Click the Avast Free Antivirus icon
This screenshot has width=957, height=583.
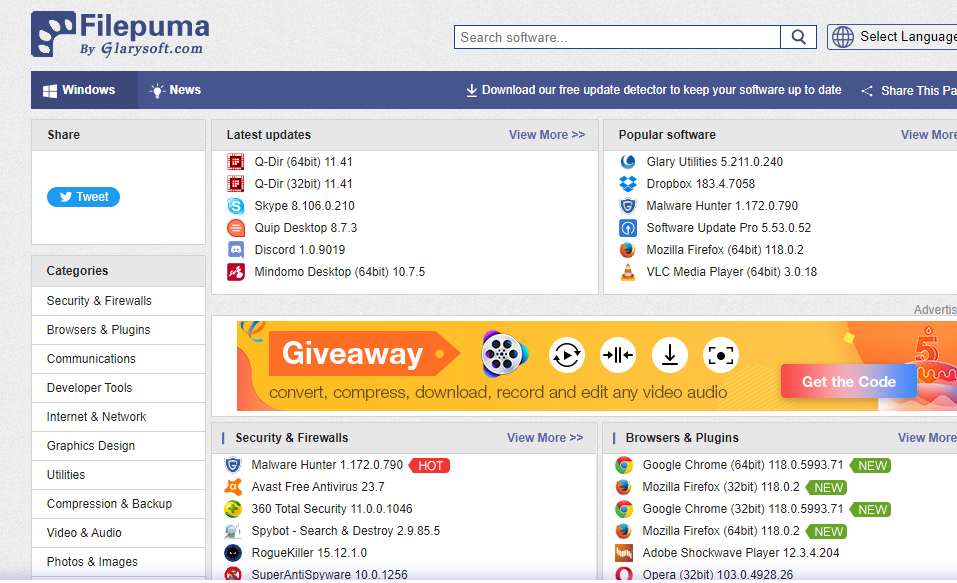233,487
